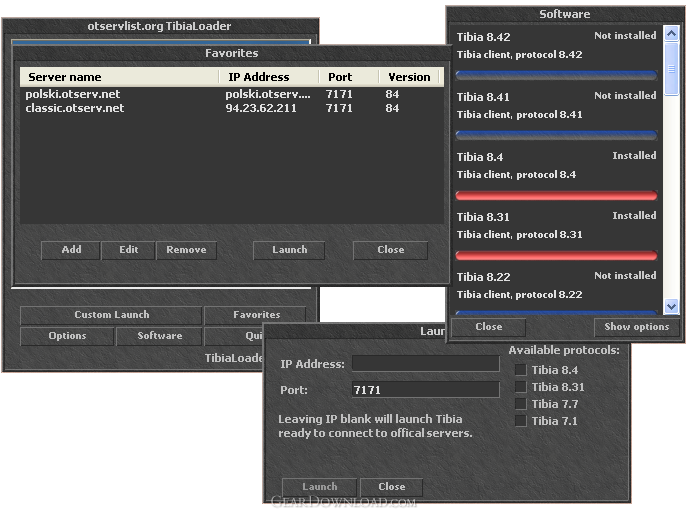The width and height of the screenshot is (688, 510).
Task: Click Remove button in Favorites window
Action: tap(186, 250)
